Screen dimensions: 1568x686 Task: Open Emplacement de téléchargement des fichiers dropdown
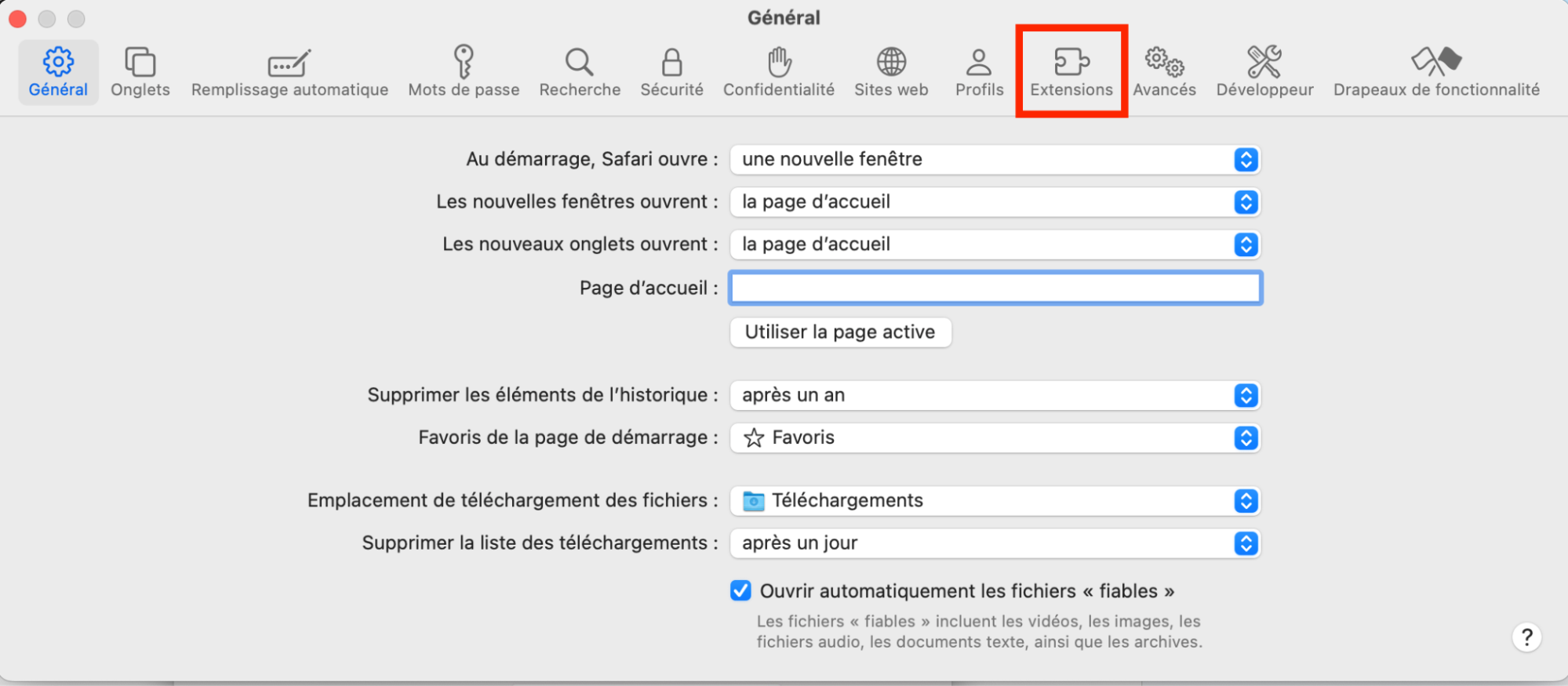click(995, 500)
